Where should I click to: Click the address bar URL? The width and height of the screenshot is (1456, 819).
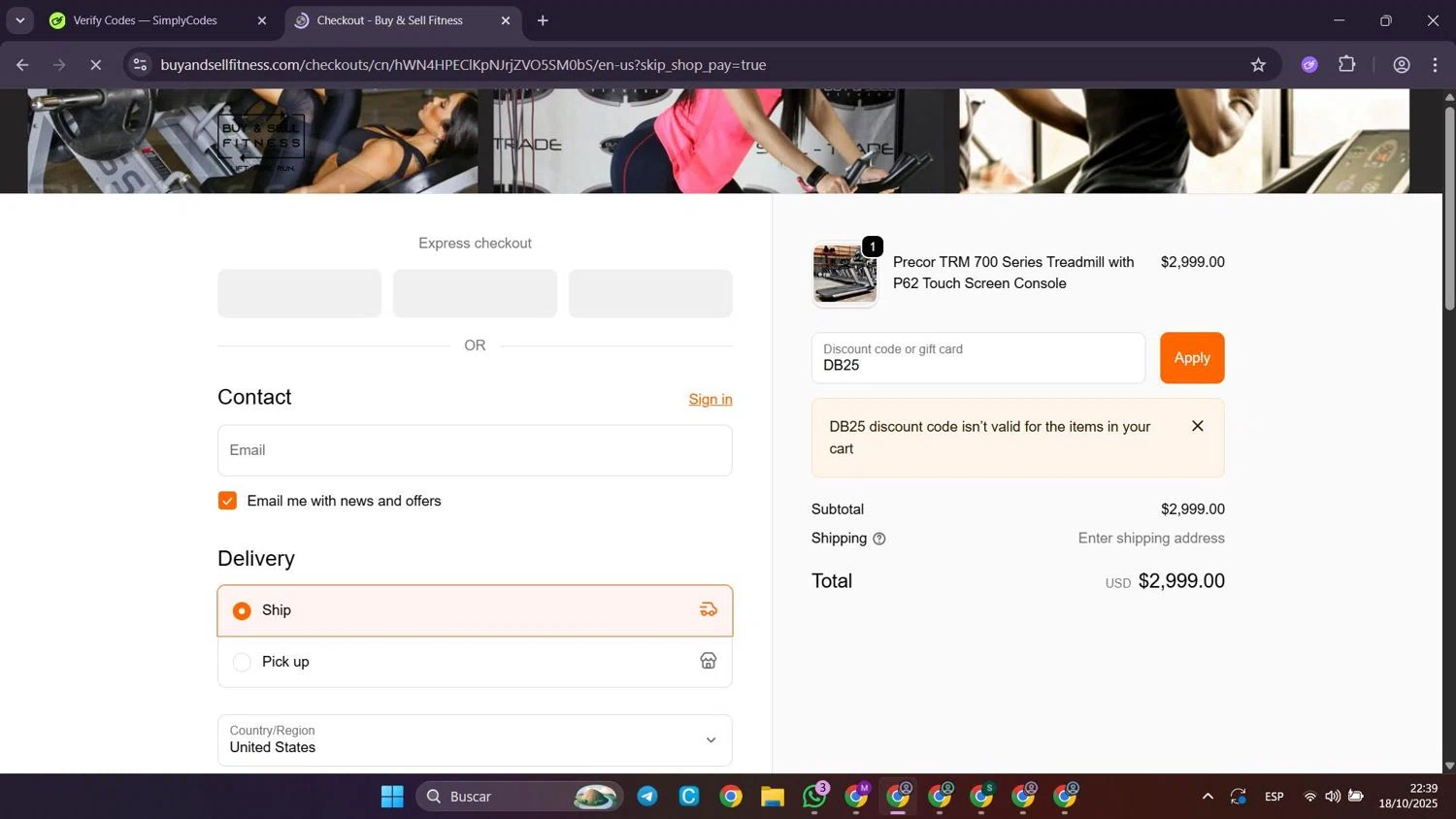tap(463, 65)
